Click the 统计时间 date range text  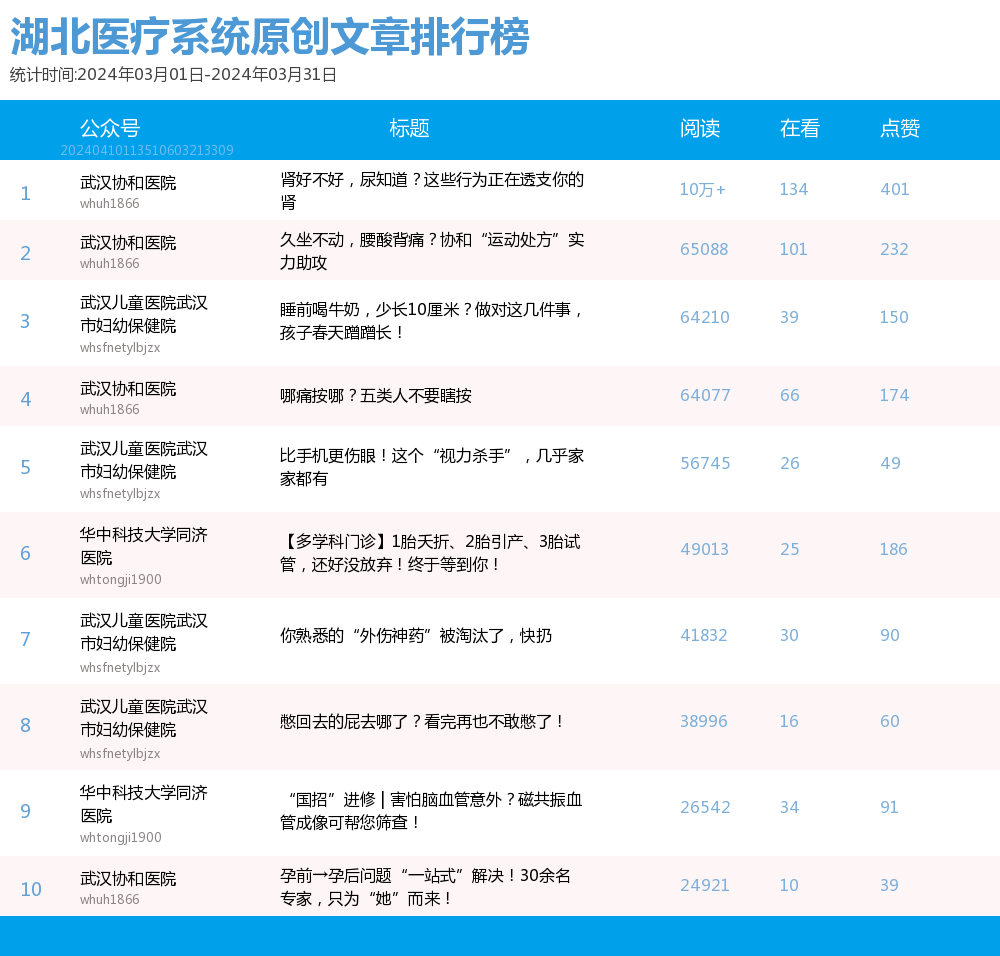(173, 75)
